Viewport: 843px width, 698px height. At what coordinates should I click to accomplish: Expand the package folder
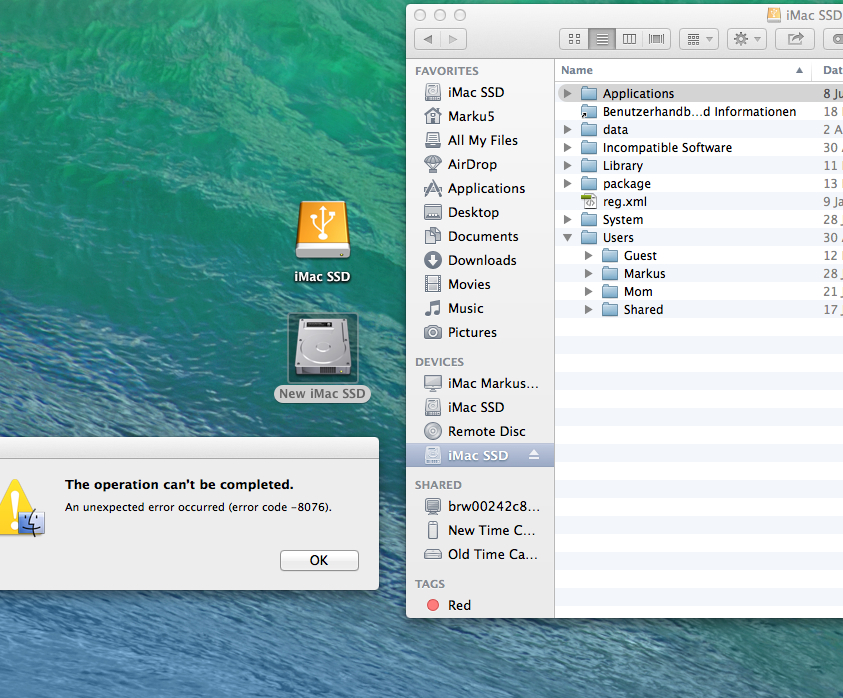coord(567,183)
